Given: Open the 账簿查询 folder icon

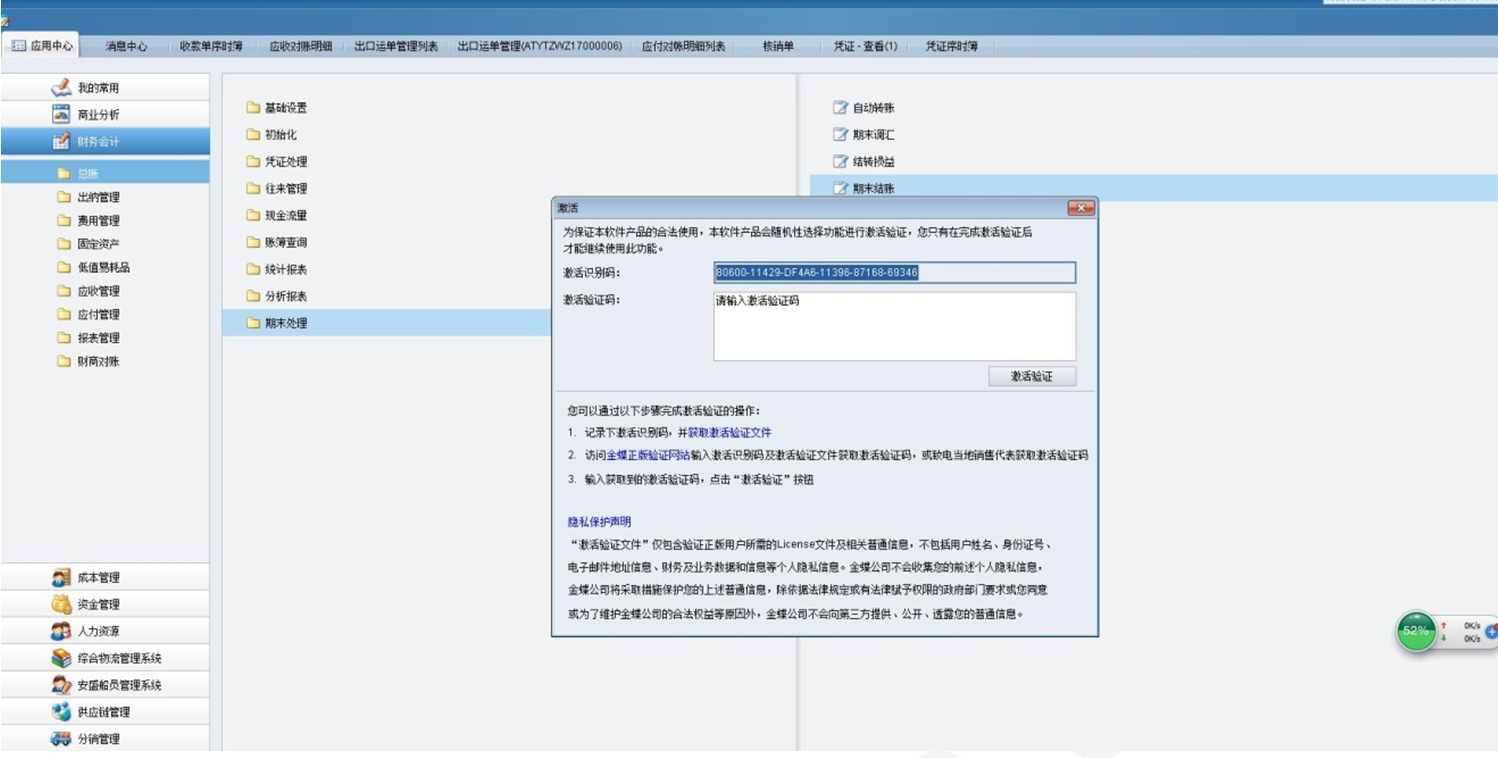Looking at the screenshot, I should (x=253, y=243).
